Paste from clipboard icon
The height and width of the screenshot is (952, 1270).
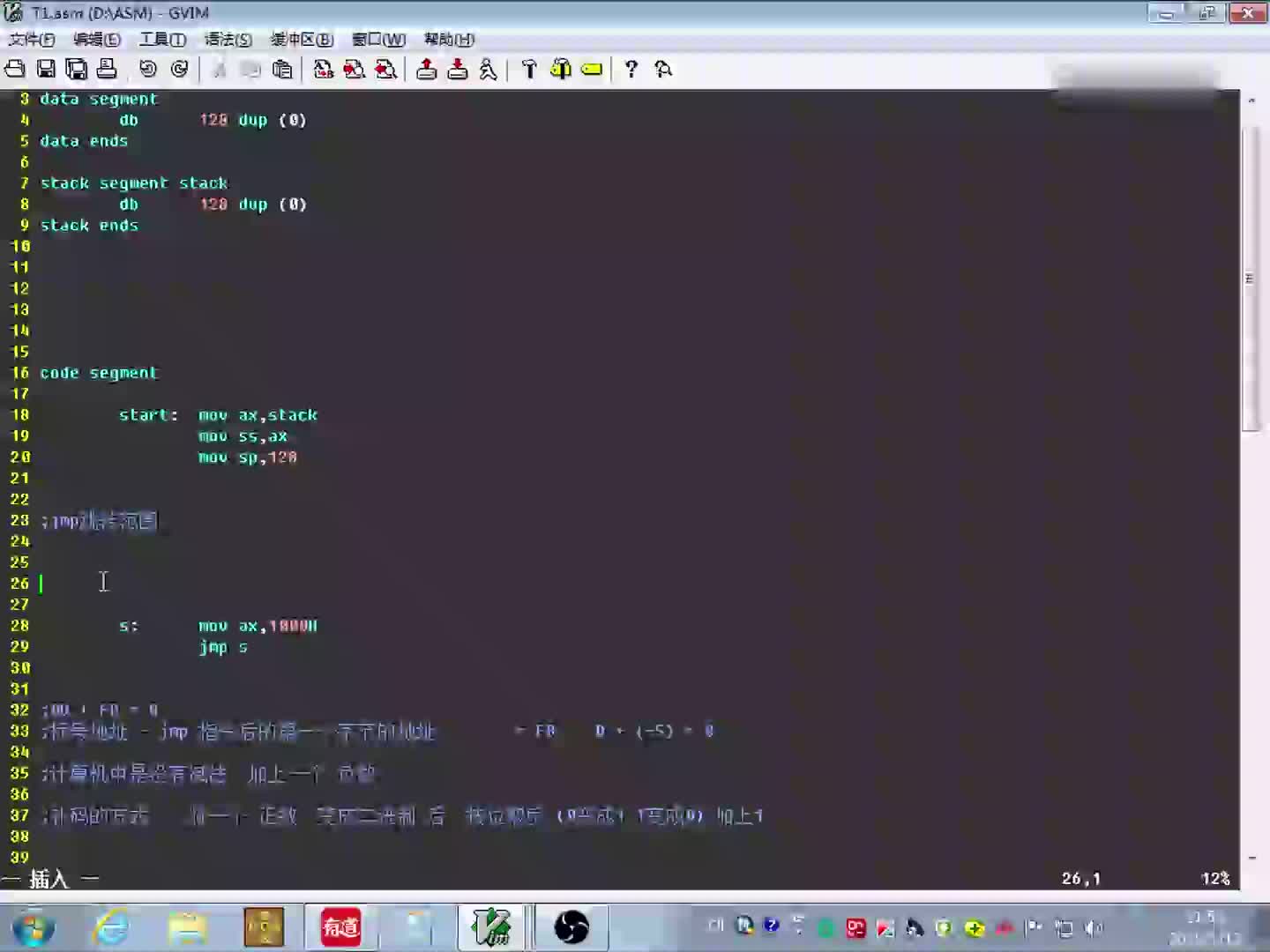[282, 69]
